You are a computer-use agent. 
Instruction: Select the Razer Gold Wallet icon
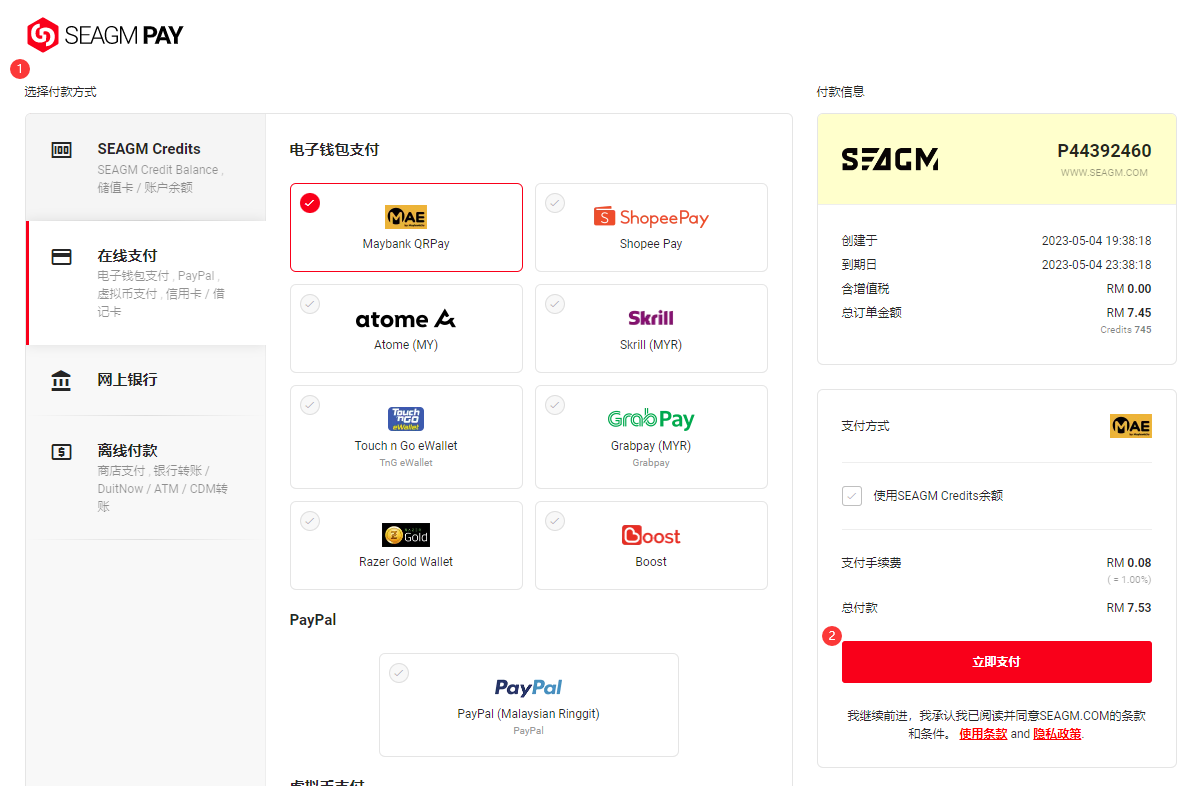point(405,535)
